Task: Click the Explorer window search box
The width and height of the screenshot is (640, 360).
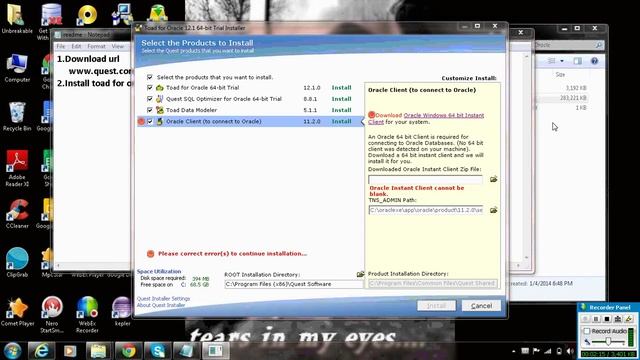Action: (569, 45)
